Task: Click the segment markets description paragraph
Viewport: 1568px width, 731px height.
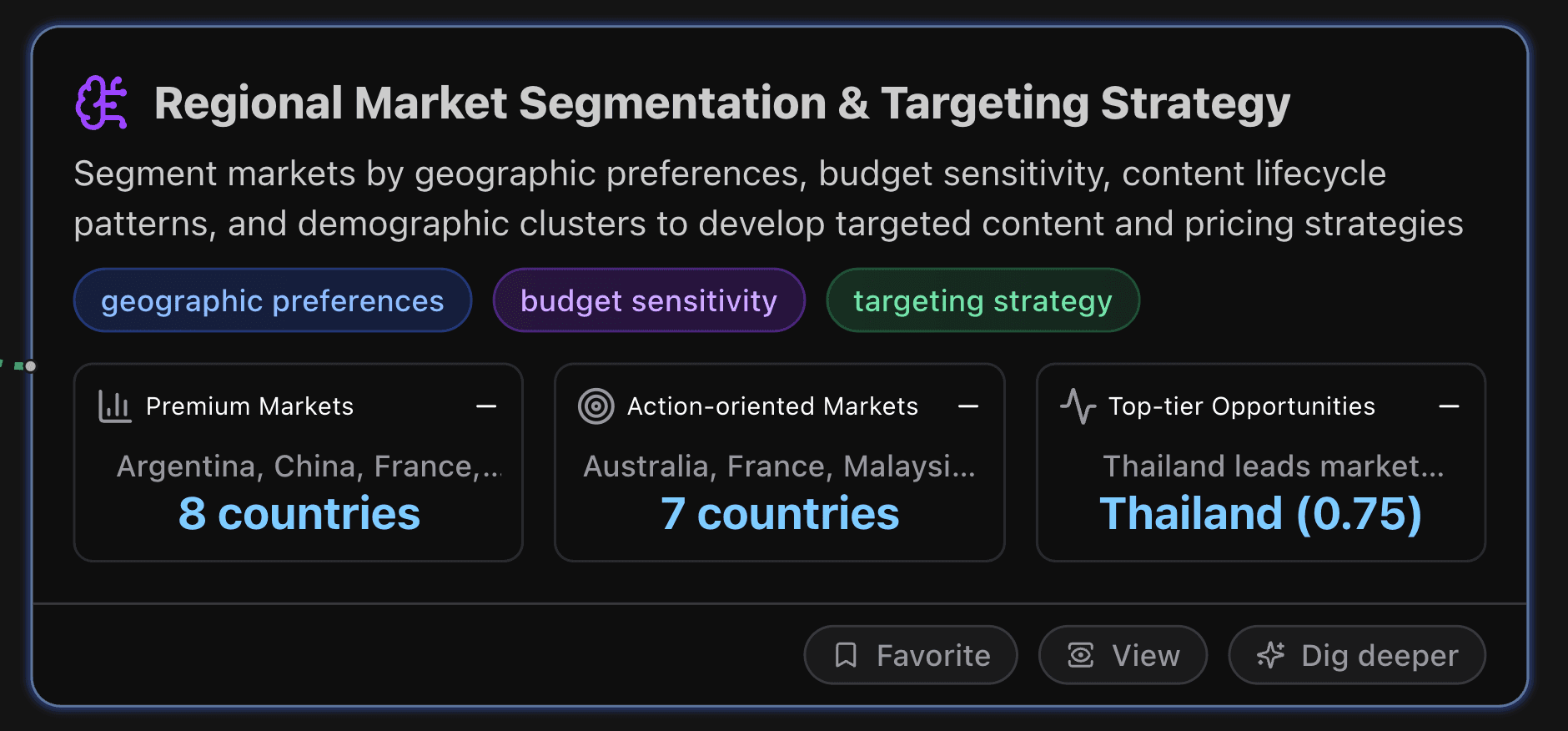Action: 768,199
